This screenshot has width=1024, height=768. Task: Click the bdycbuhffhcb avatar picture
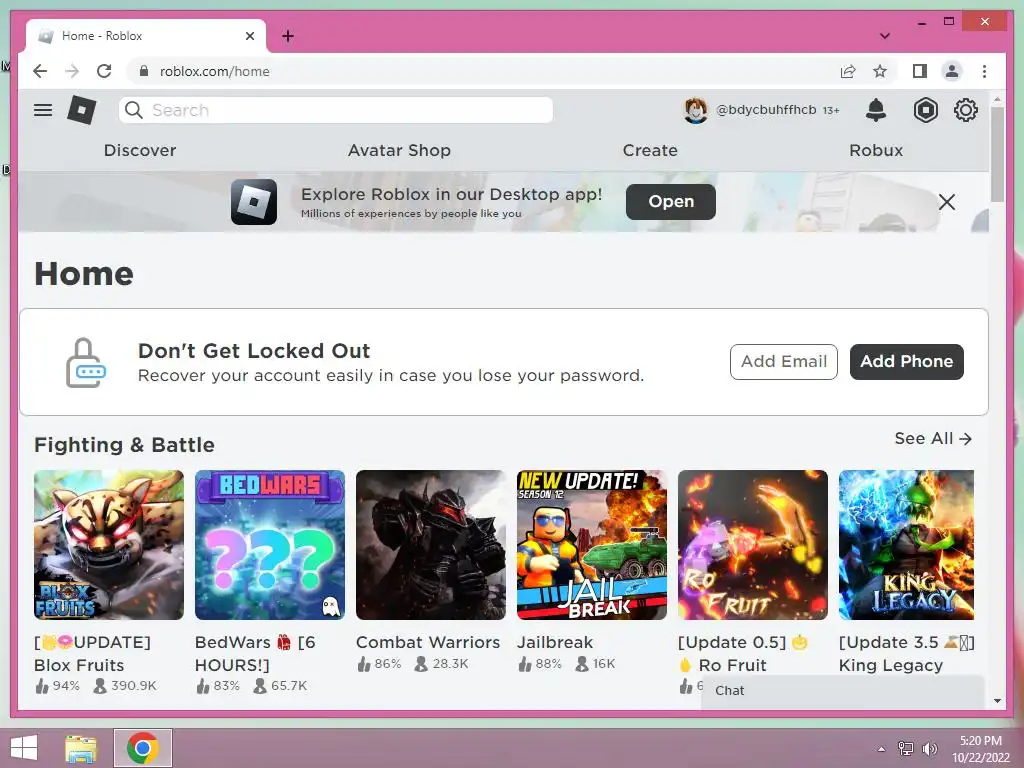pos(696,110)
